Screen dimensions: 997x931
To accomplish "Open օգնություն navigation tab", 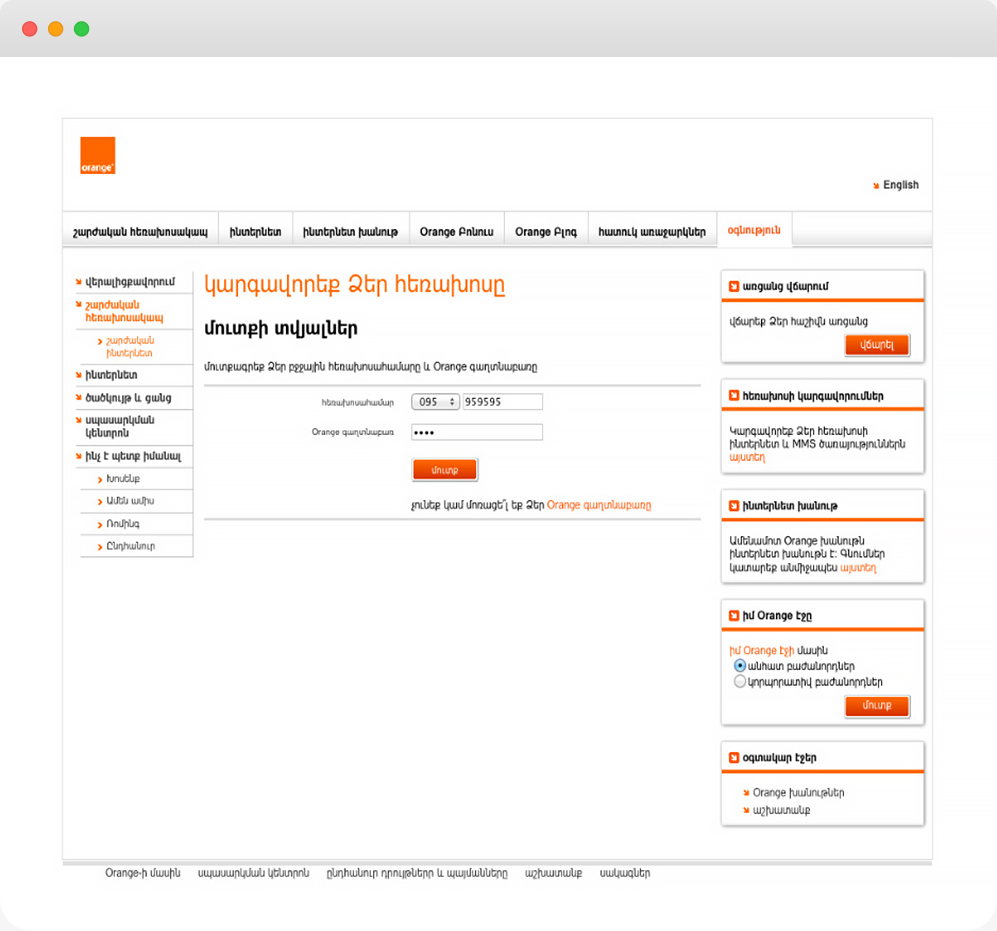I will pyautogui.click(x=754, y=230).
